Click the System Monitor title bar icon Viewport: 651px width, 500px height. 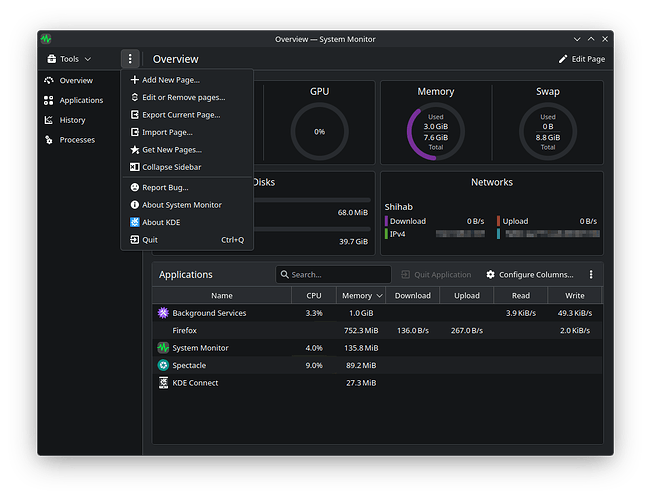tap(46, 39)
